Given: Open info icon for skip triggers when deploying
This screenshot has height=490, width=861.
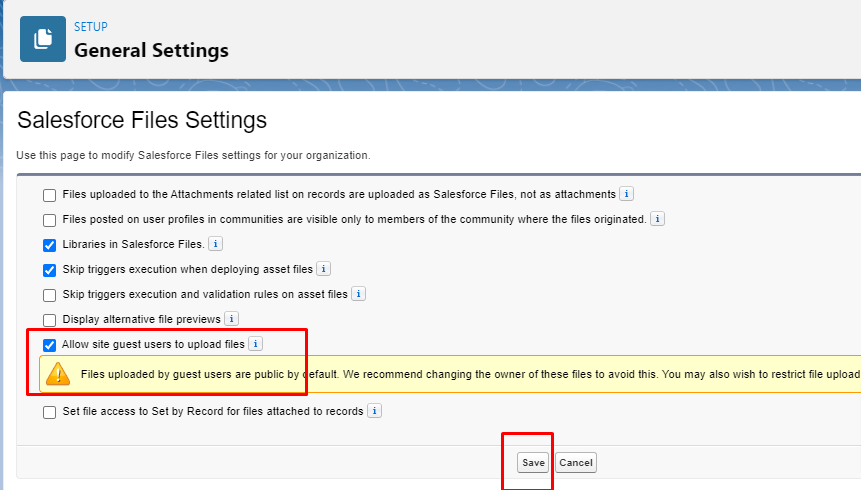Looking at the screenshot, I should pyautogui.click(x=323, y=269).
